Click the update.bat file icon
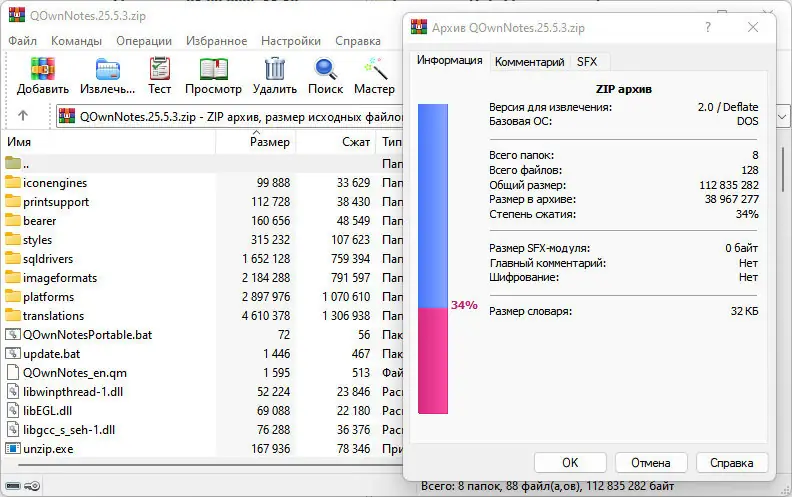Viewport: 792px width, 497px height. [x=13, y=353]
